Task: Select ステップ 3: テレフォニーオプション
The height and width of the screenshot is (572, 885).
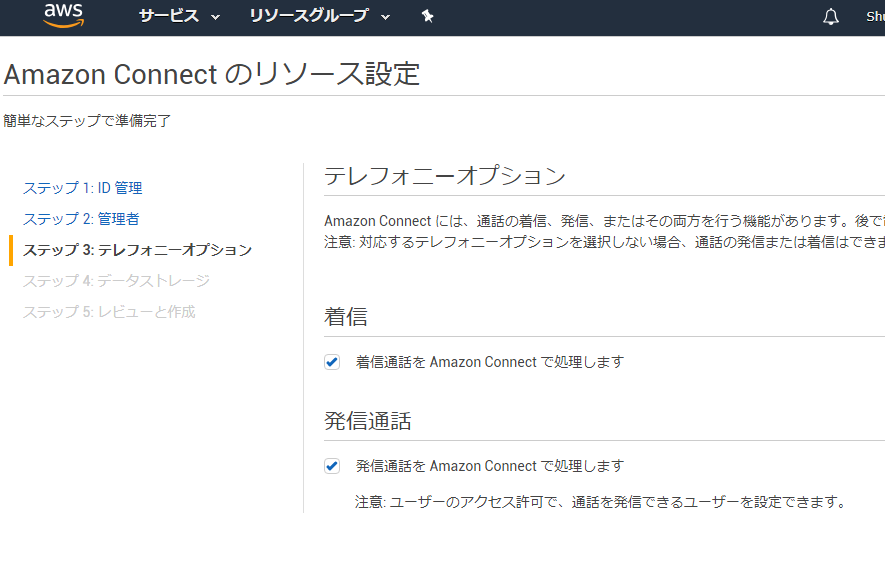Action: point(137,250)
